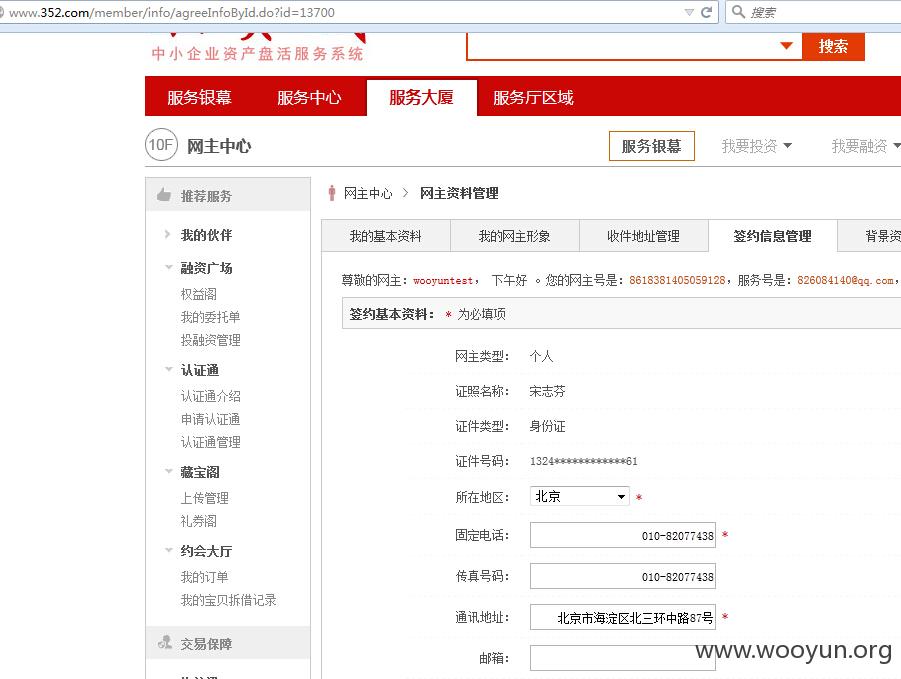Go to 网主中心 breadcrumb link
901x679 pixels.
368,193
